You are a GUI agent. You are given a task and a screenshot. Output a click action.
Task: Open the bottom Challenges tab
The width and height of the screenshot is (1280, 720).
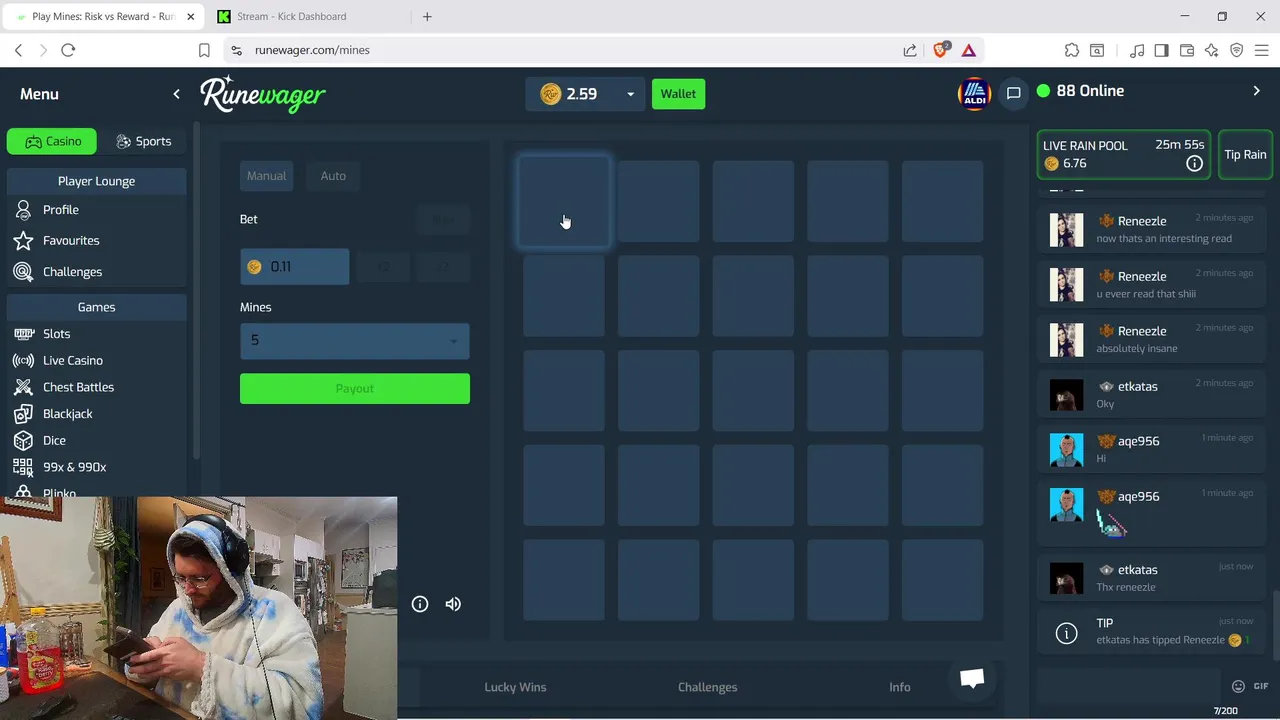707,687
